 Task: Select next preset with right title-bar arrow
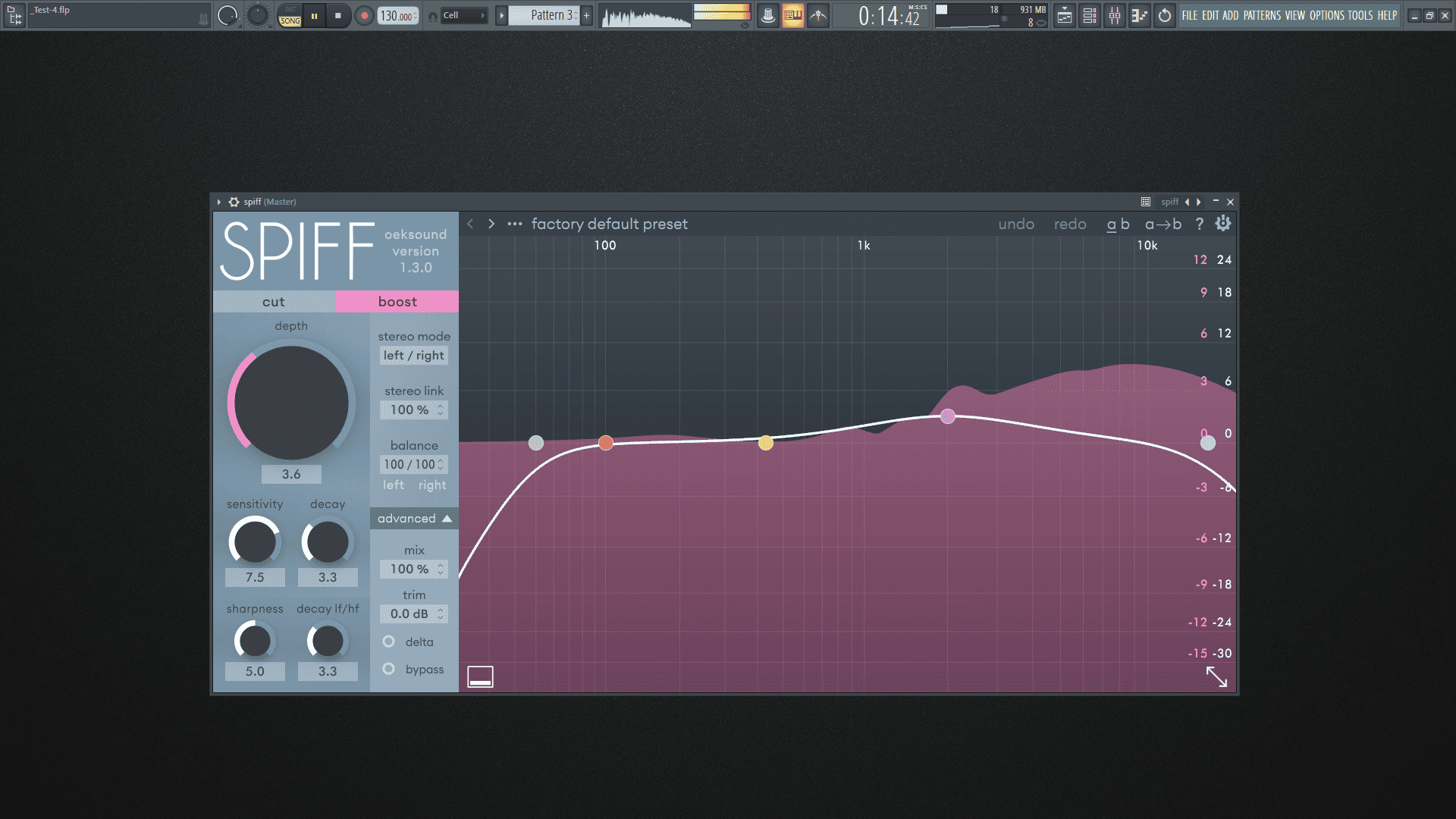(x=1198, y=202)
